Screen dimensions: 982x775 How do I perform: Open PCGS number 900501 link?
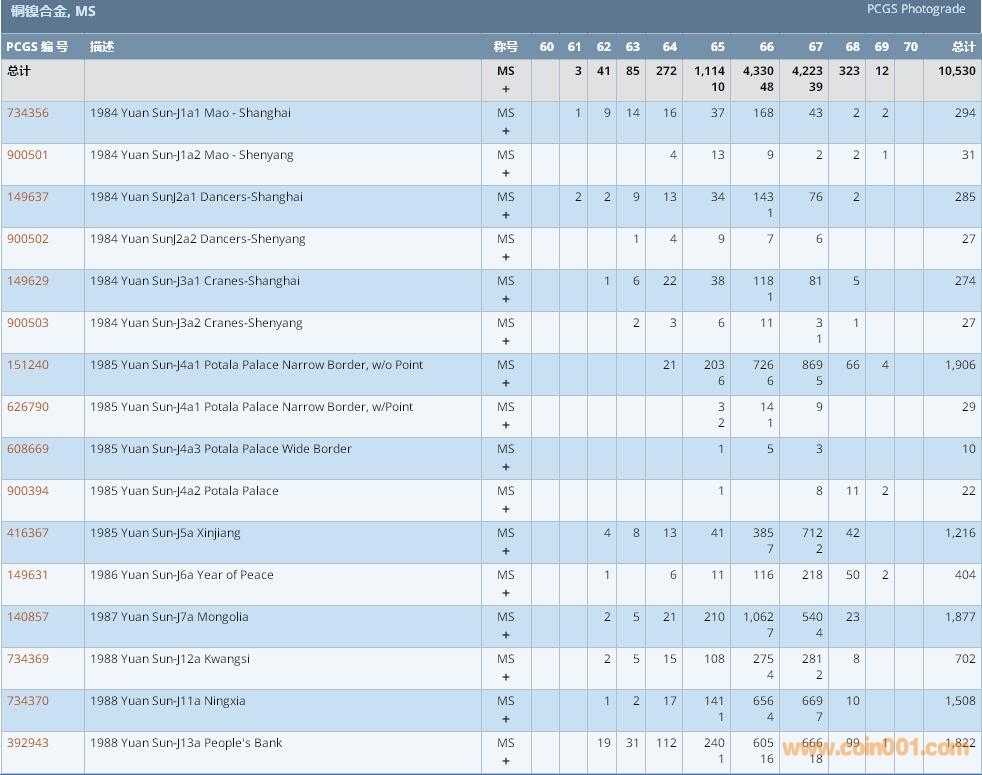click(28, 155)
